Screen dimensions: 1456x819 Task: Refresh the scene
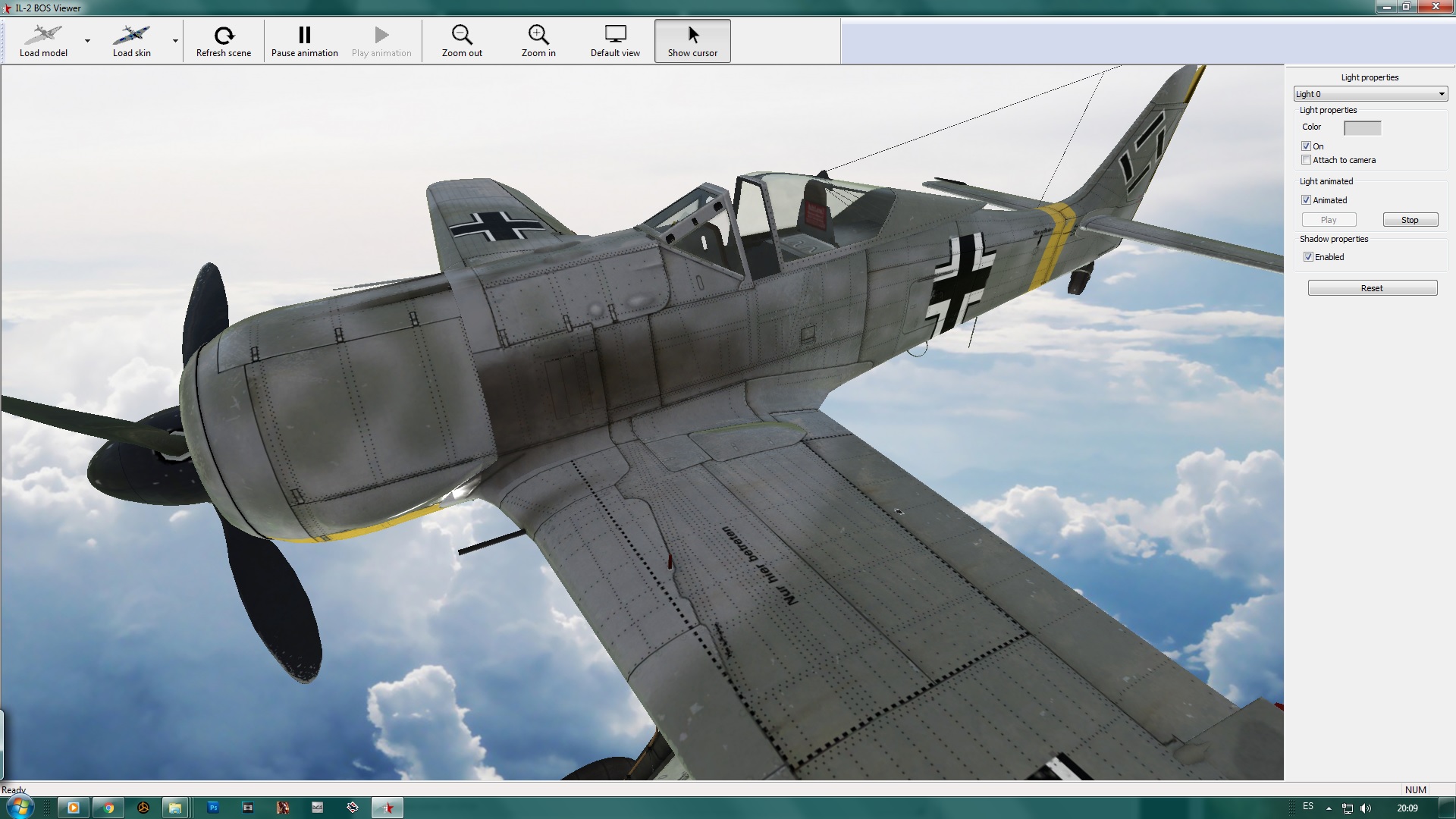pos(224,41)
